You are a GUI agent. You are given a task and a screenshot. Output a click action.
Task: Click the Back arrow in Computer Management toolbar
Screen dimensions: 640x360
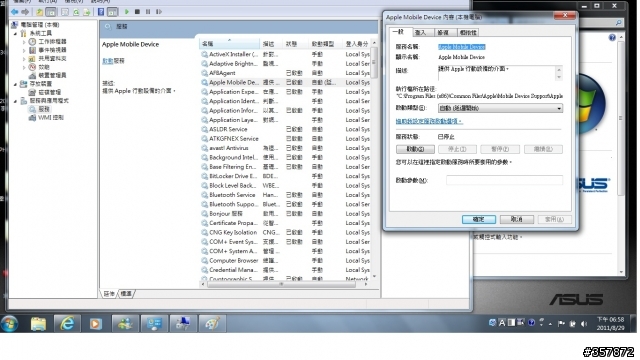14,12
